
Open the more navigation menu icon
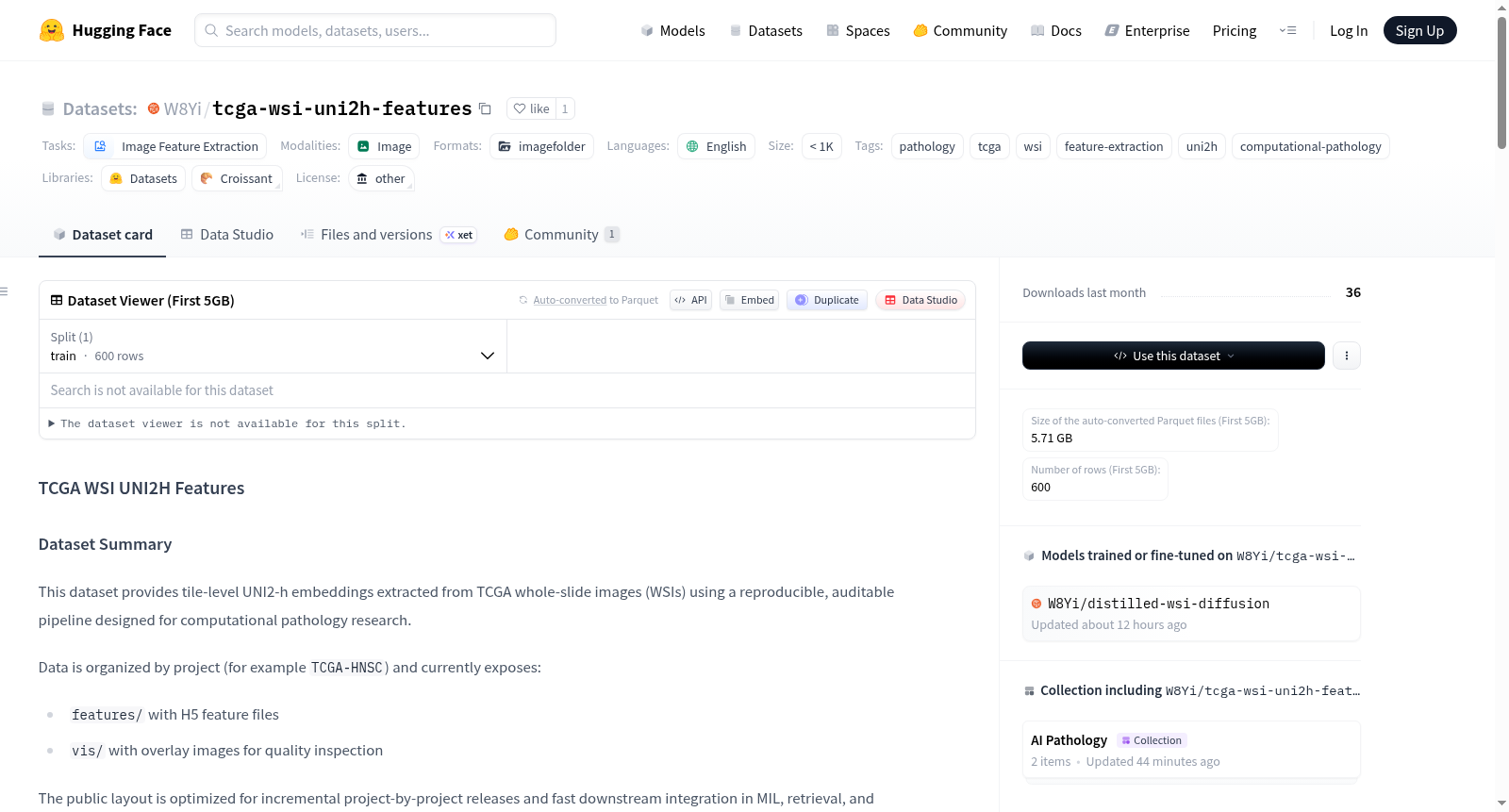click(x=1287, y=30)
